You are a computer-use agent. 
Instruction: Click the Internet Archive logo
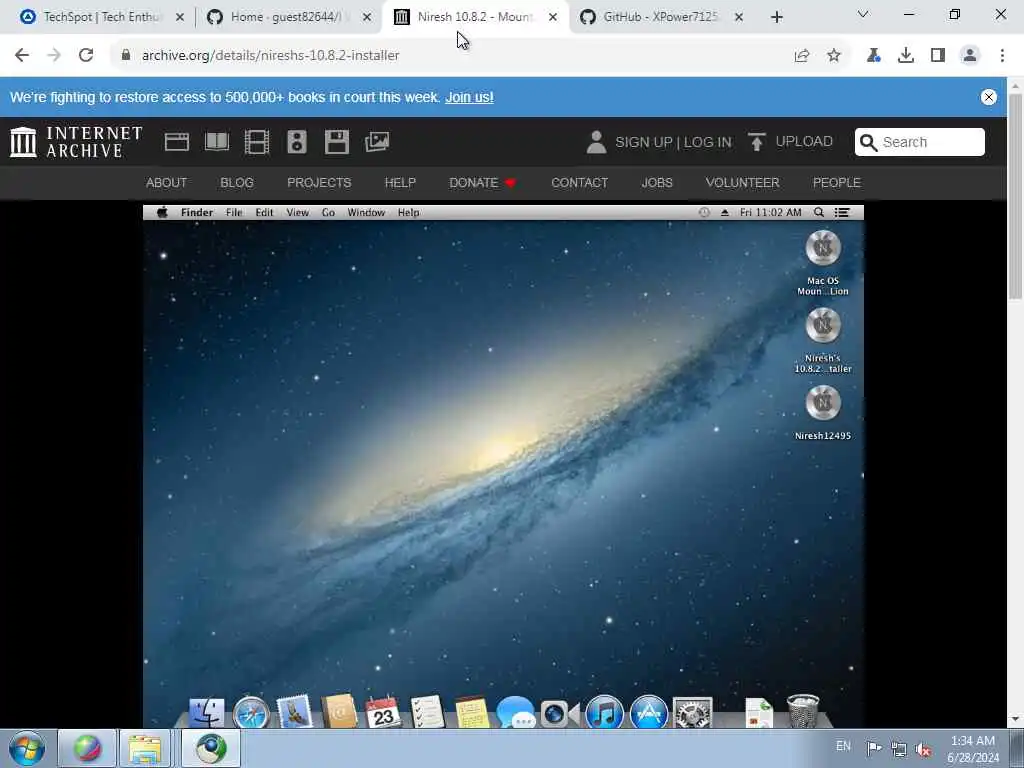pos(76,142)
